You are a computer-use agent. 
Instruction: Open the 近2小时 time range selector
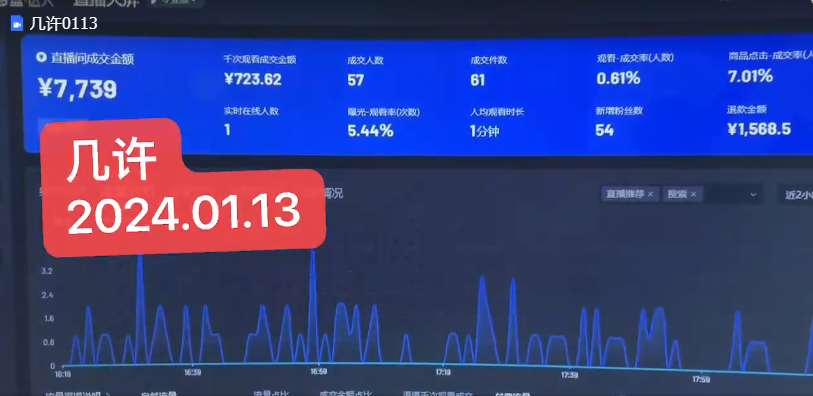click(795, 194)
